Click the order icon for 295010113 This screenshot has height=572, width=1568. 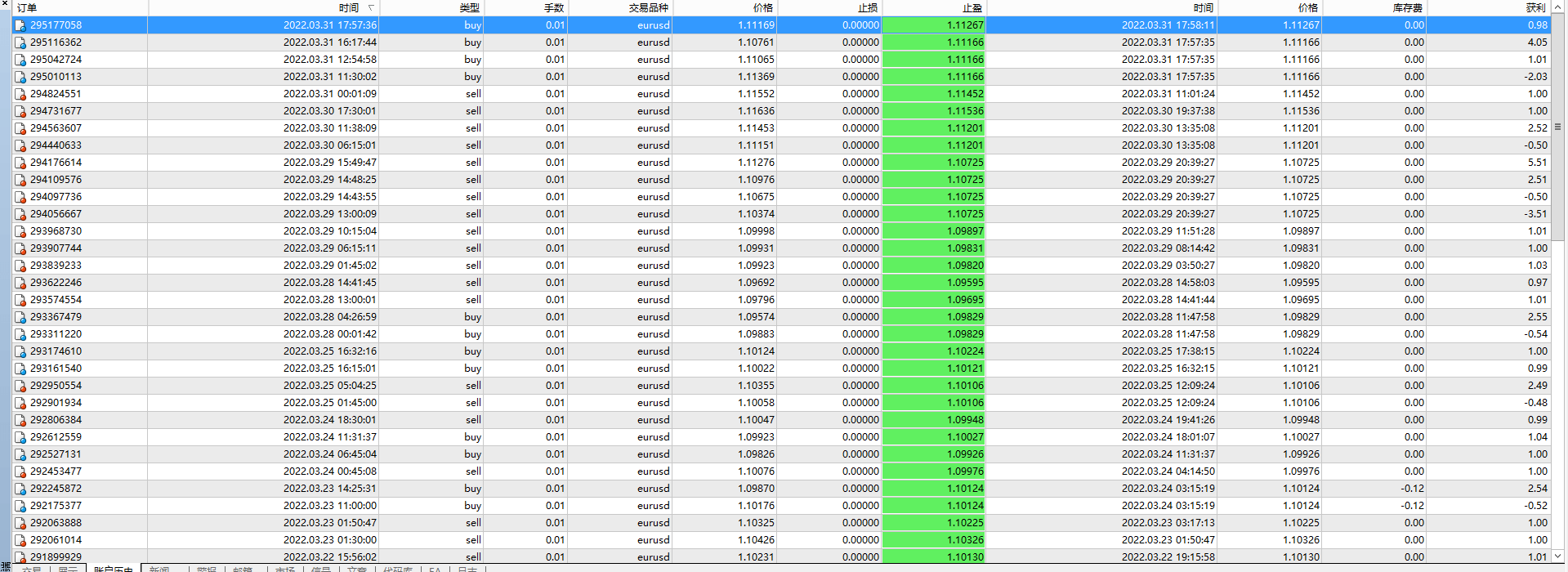tap(20, 77)
